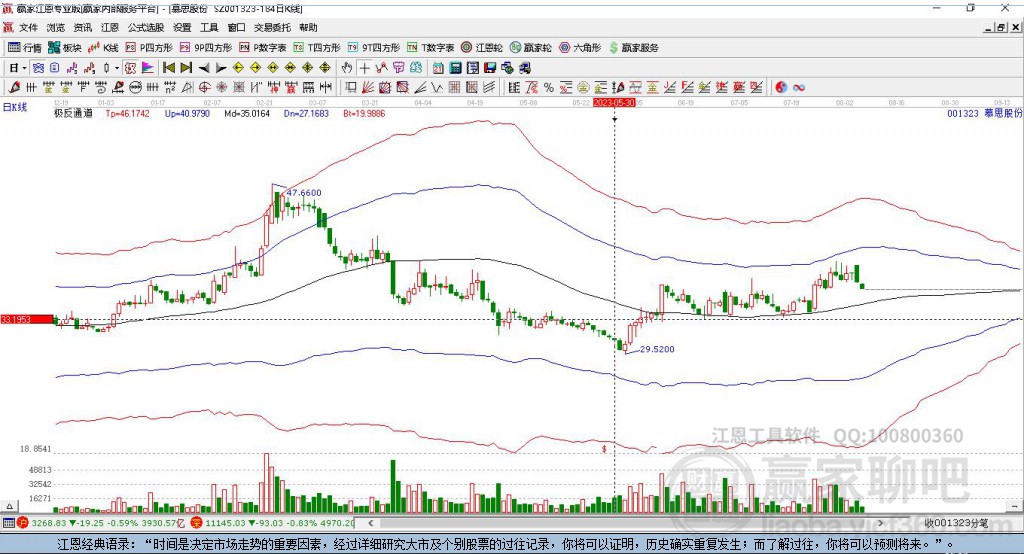Open the 赢家轮 wheel tool

pyautogui.click(x=531, y=47)
